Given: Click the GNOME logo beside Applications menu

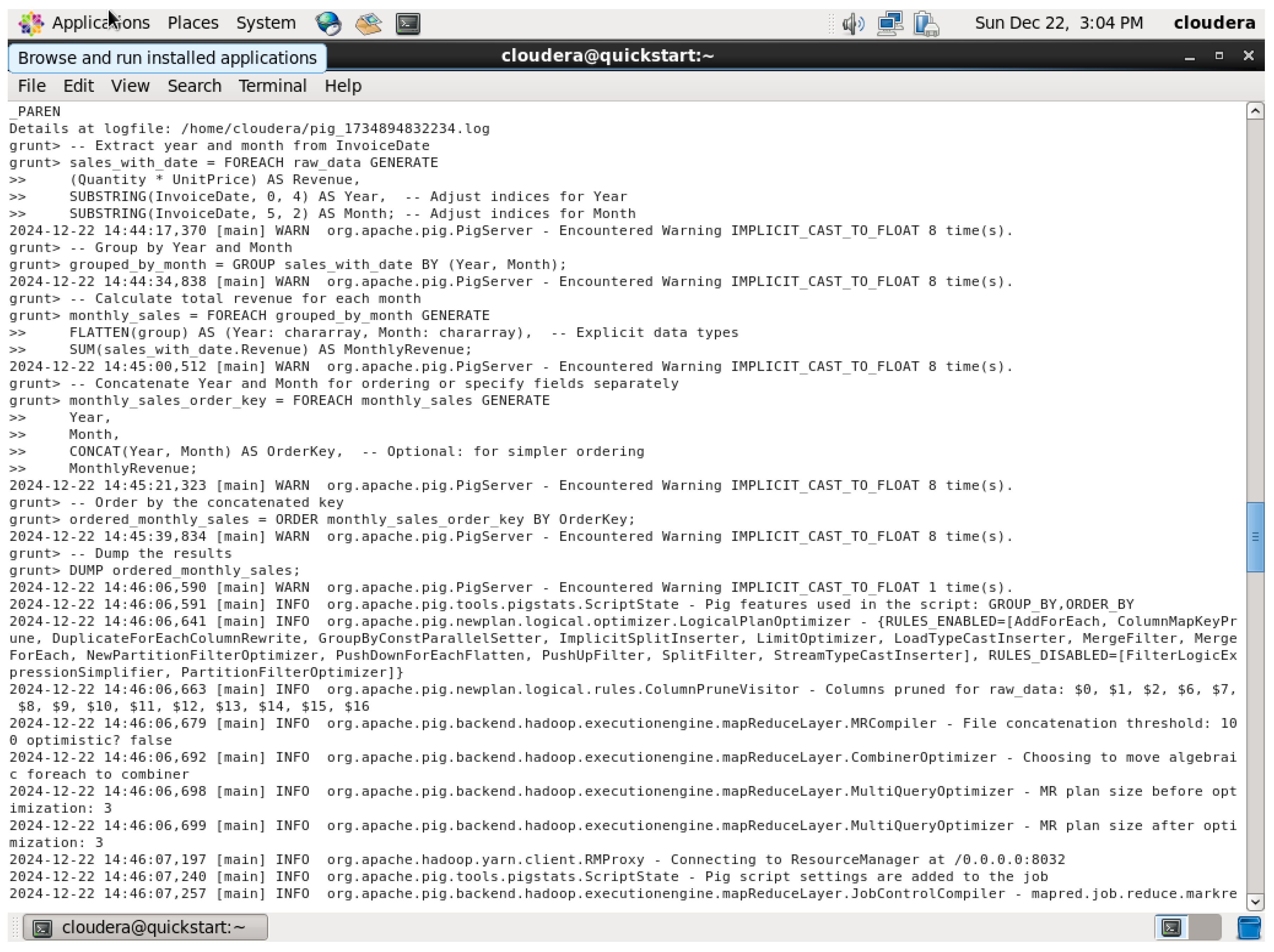Looking at the screenshot, I should point(31,23).
